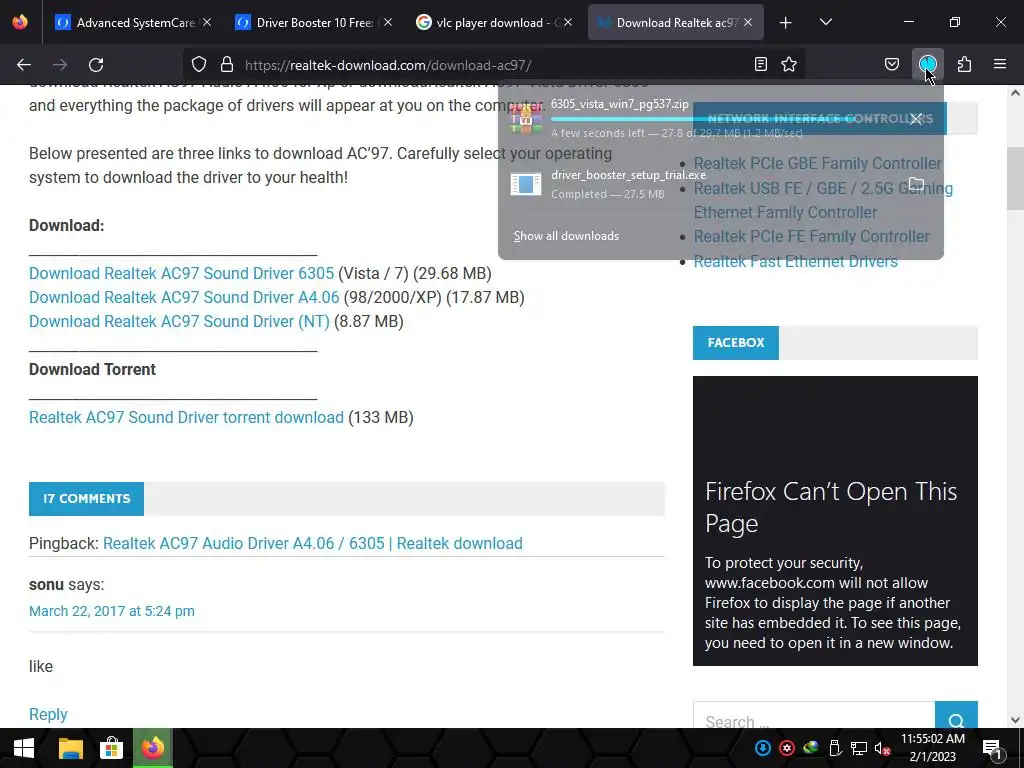Image resolution: width=1024 pixels, height=768 pixels.
Task: Open Realtek AC97 Sound Driver torrent download
Action: (186, 417)
